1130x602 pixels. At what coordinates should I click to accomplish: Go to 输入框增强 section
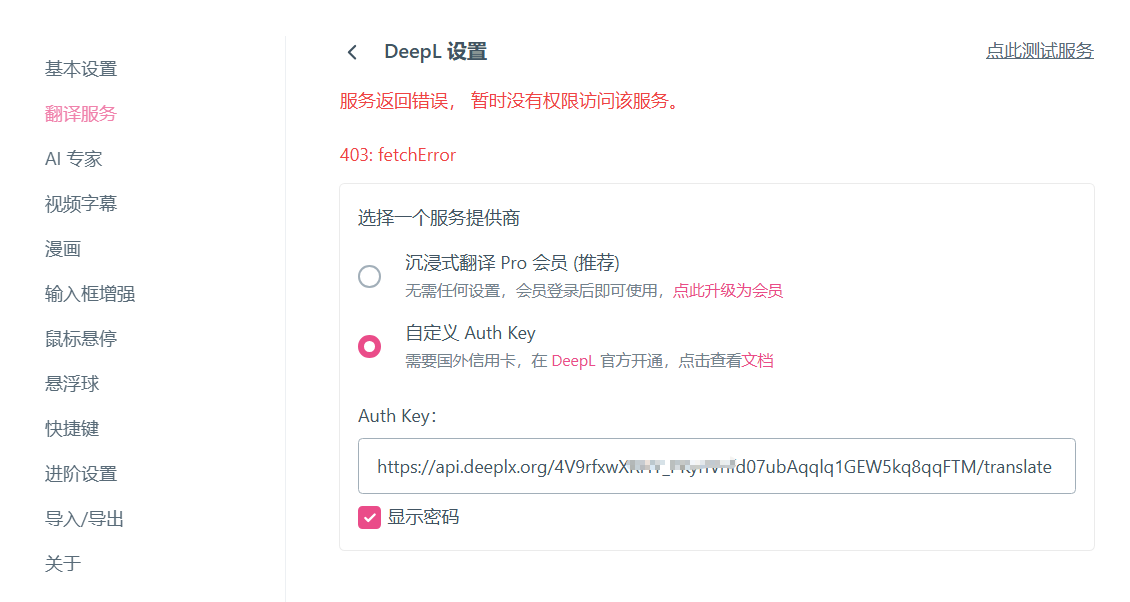tap(90, 293)
